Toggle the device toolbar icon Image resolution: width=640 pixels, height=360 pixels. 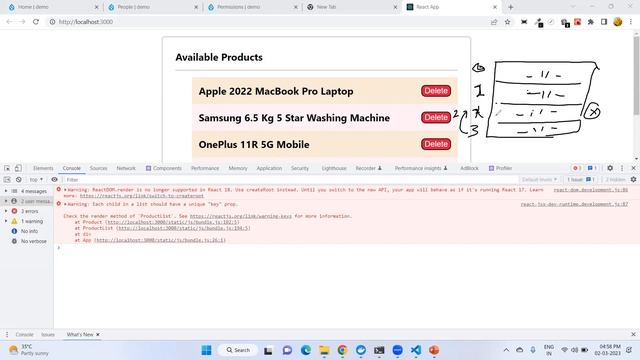pos(18,168)
